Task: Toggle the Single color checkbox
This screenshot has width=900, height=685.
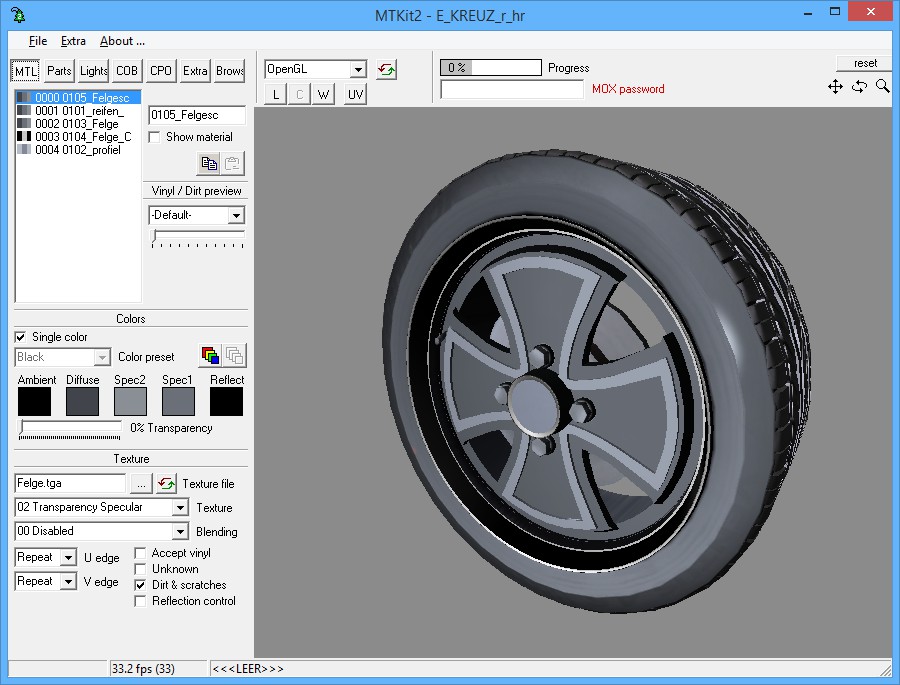Action: tap(21, 337)
